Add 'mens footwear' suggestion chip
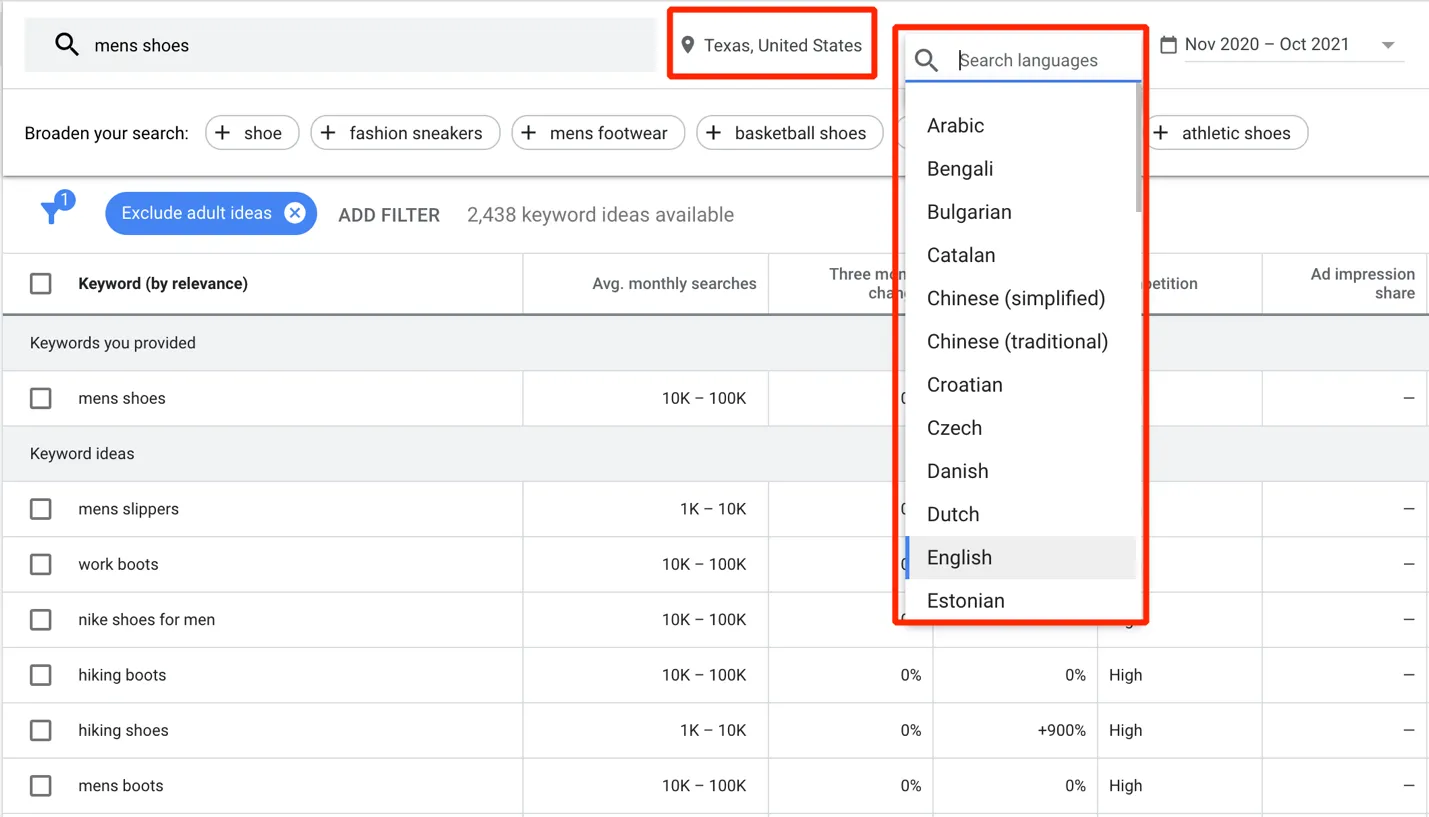The height and width of the screenshot is (817, 1429). [598, 133]
